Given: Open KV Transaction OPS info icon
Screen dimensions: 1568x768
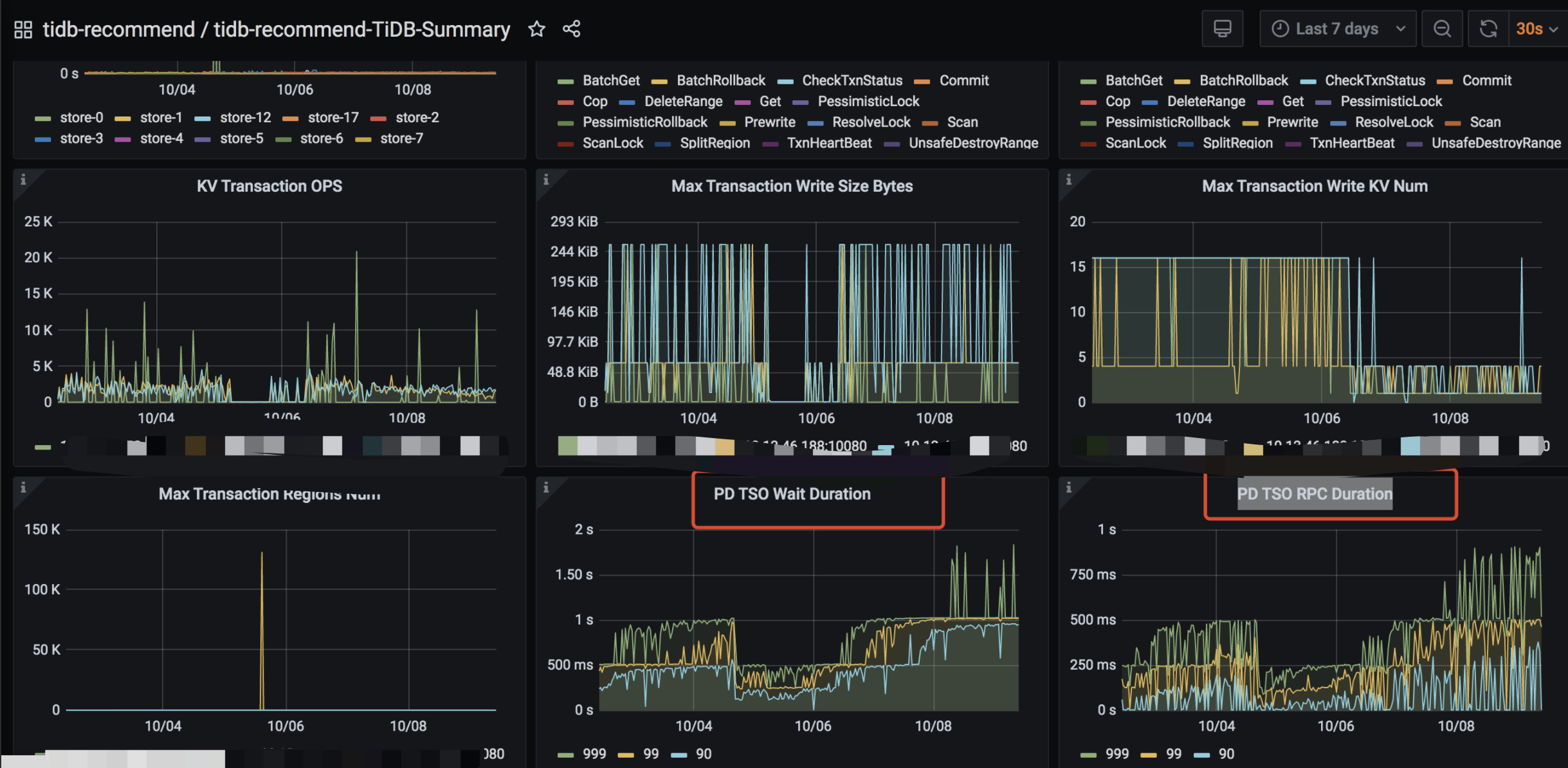Looking at the screenshot, I should click(x=23, y=180).
